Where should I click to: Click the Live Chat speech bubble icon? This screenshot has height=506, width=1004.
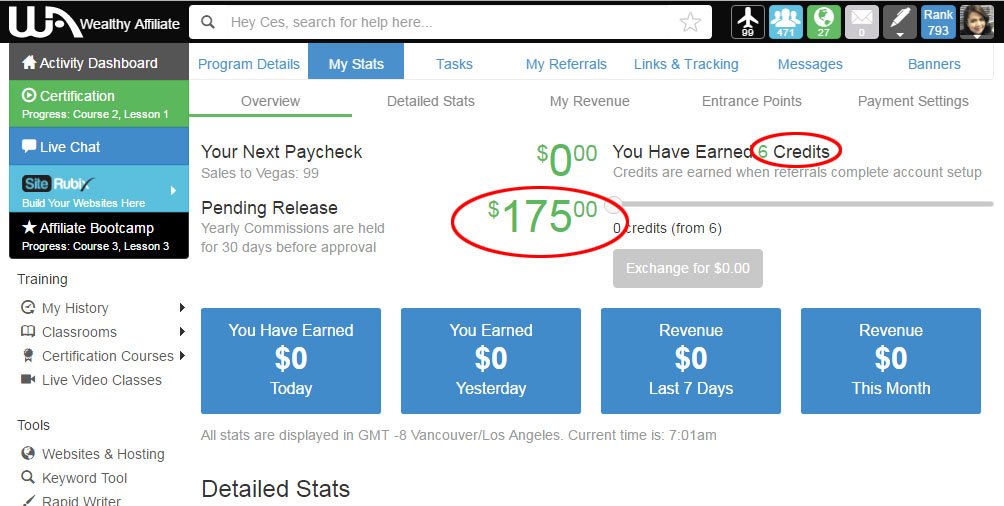coord(29,146)
